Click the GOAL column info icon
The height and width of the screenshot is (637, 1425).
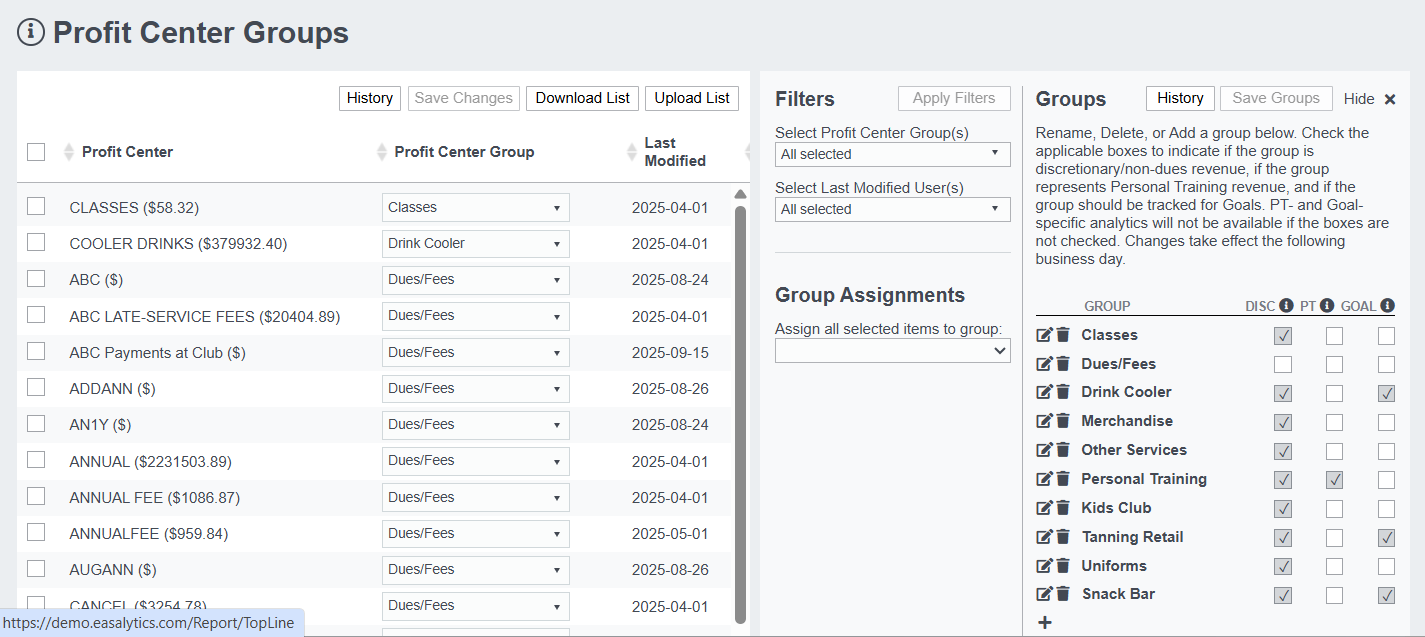coord(1388,306)
